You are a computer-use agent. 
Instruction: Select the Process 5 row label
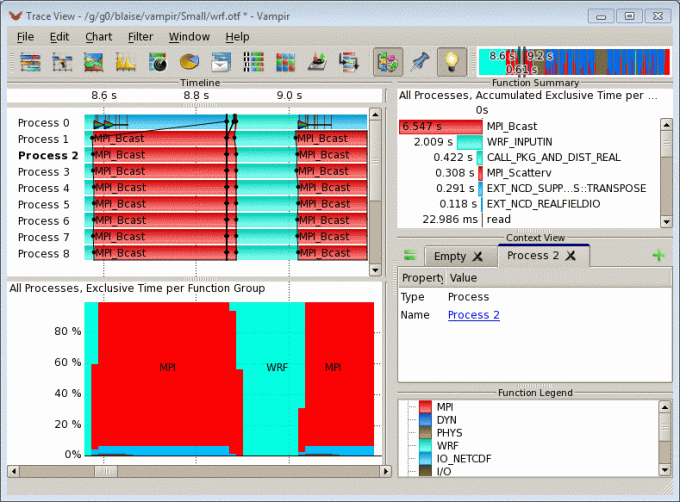point(43,205)
